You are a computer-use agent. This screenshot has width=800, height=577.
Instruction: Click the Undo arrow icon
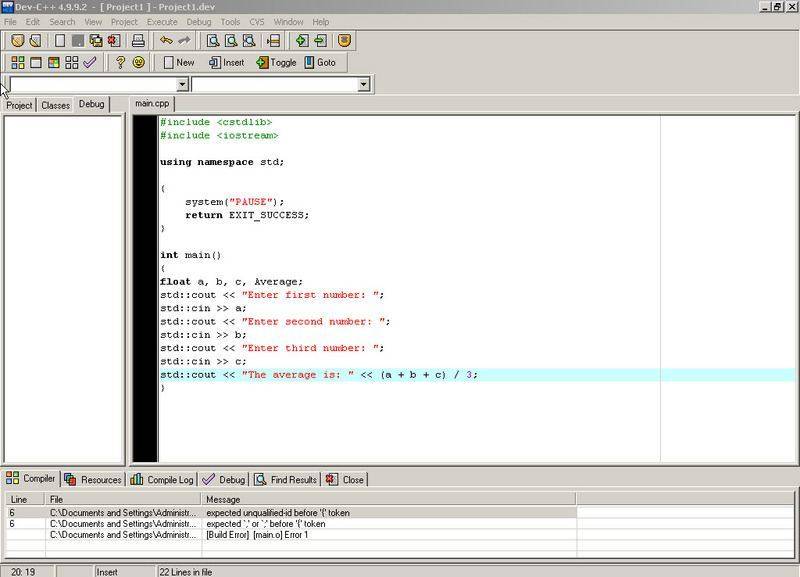[166, 41]
